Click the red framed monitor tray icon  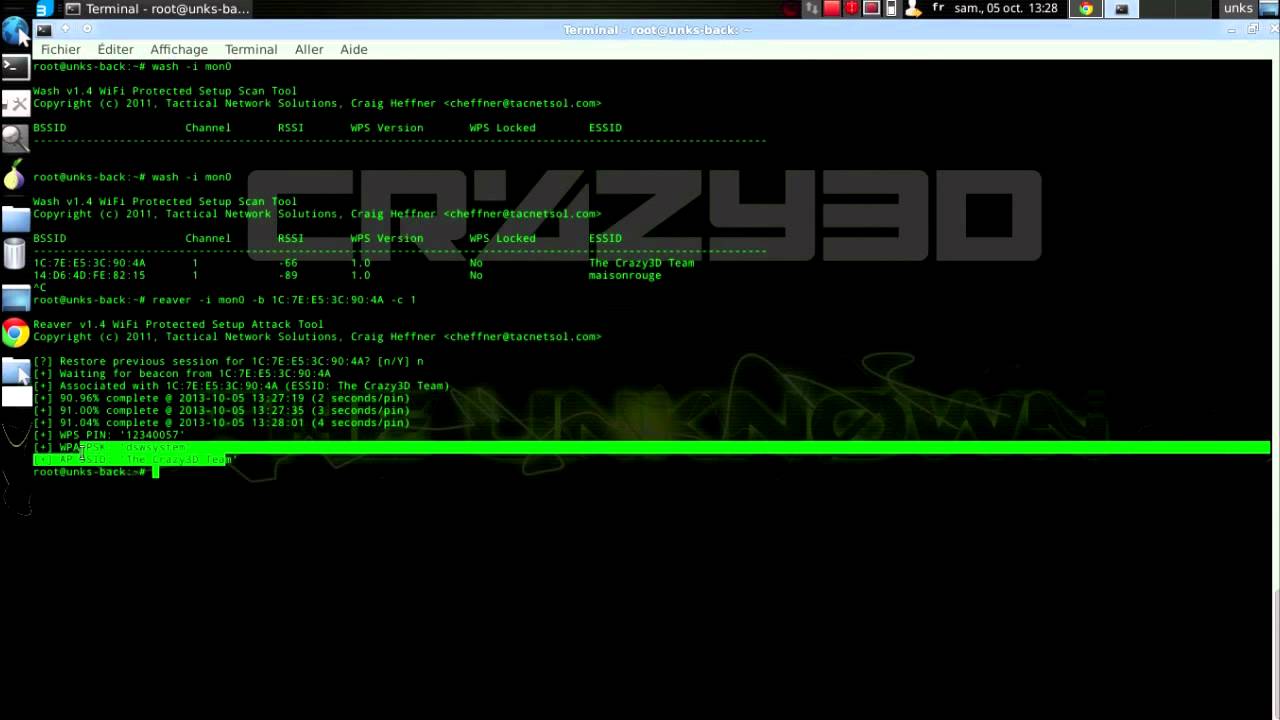(x=871, y=9)
